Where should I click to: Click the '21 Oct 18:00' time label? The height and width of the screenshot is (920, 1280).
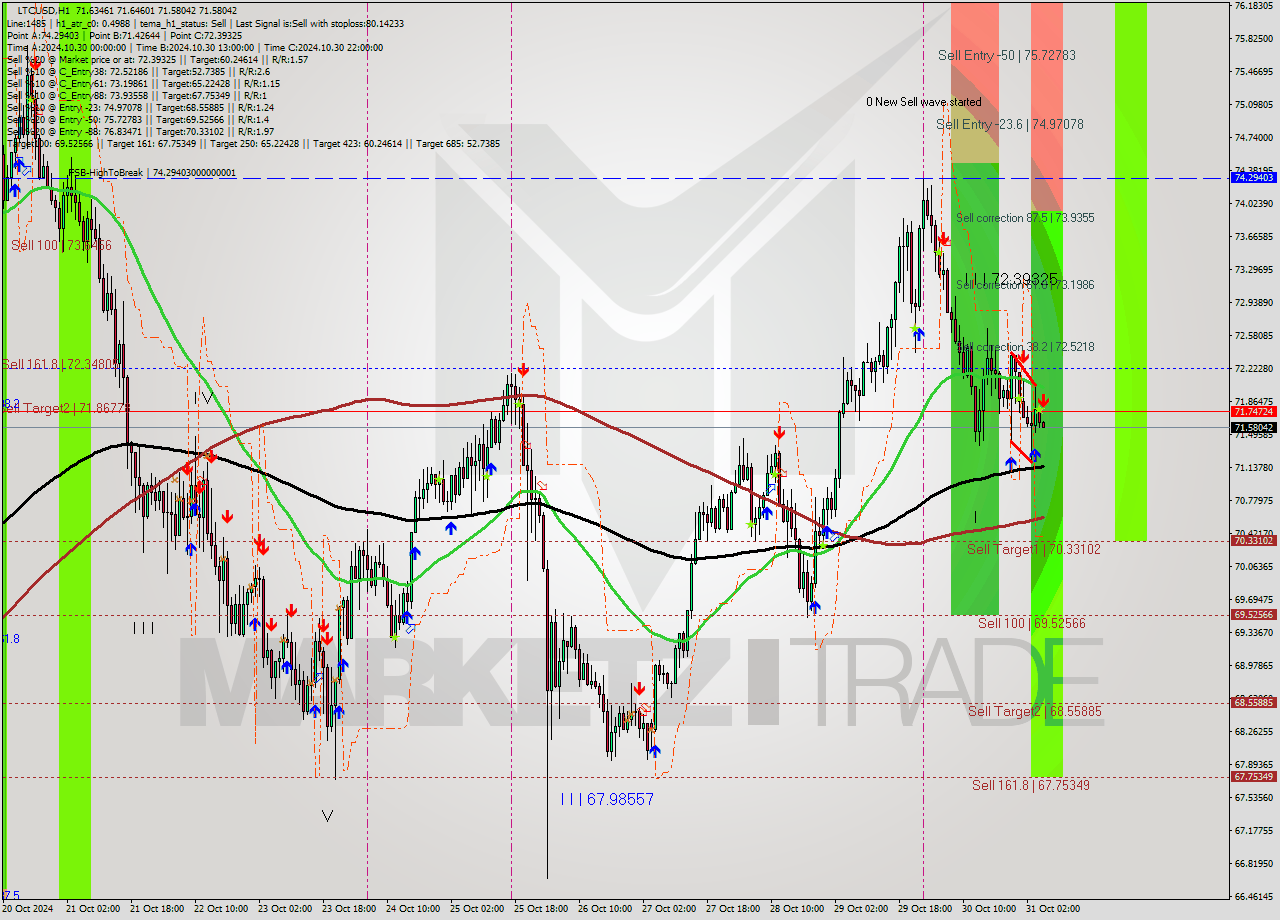(155, 909)
